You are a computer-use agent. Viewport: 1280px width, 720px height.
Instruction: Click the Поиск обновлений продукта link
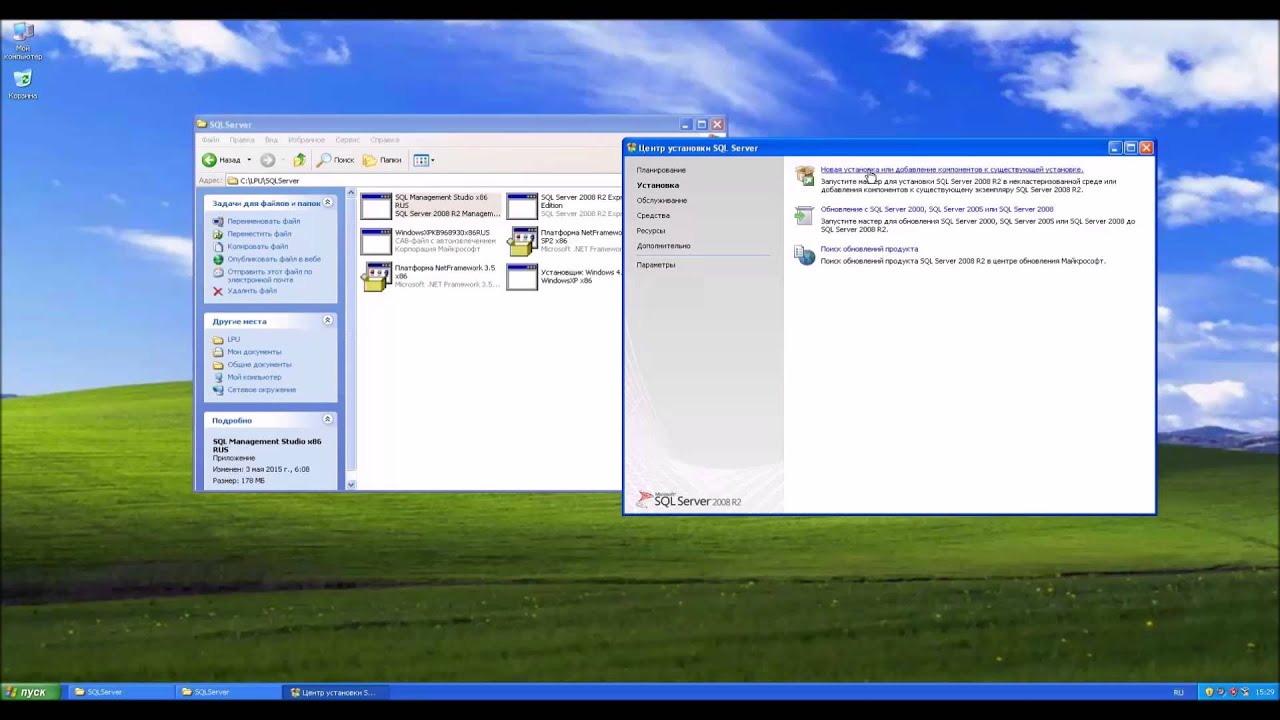click(x=869, y=249)
